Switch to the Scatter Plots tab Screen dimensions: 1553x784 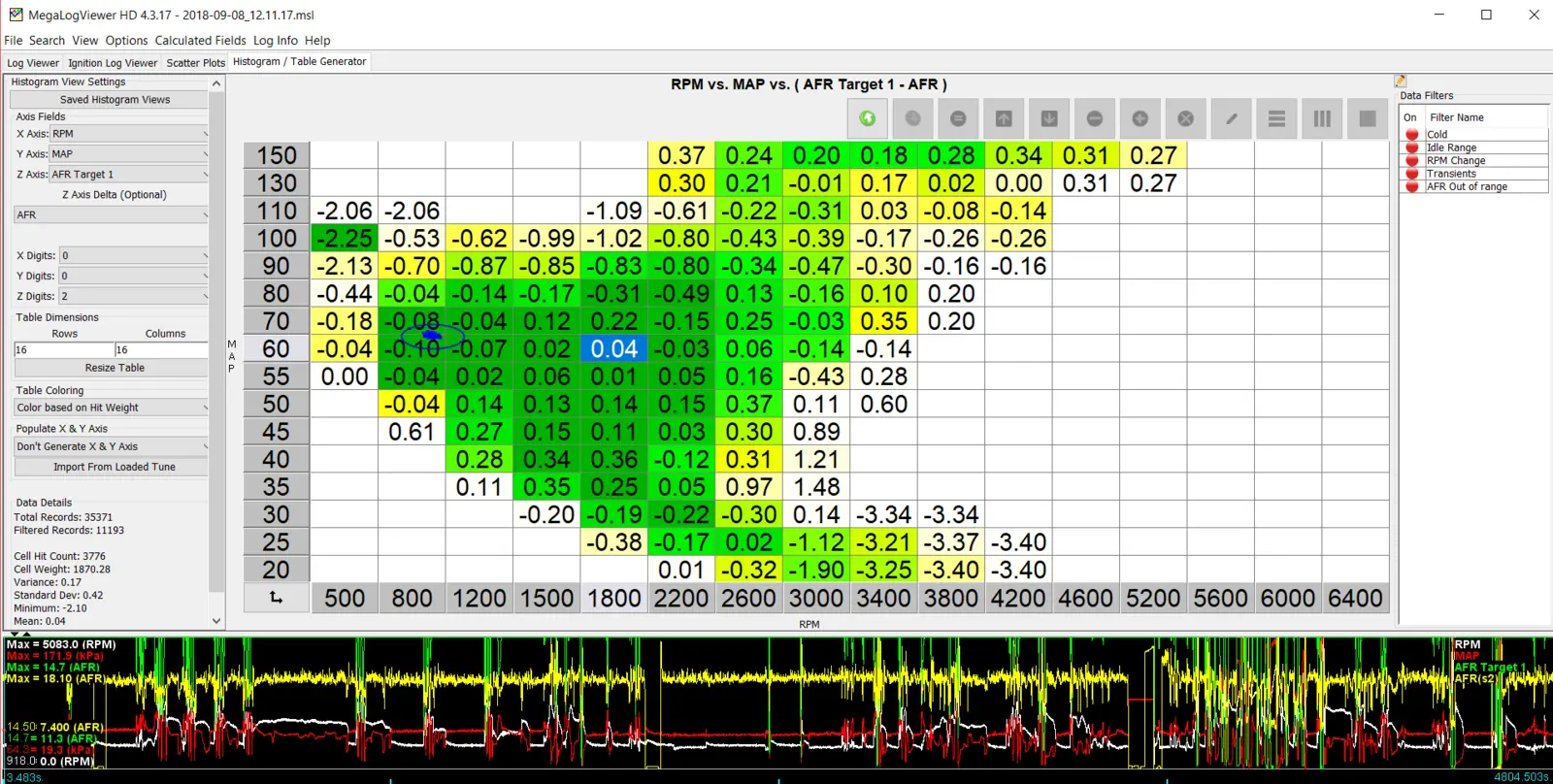click(195, 63)
